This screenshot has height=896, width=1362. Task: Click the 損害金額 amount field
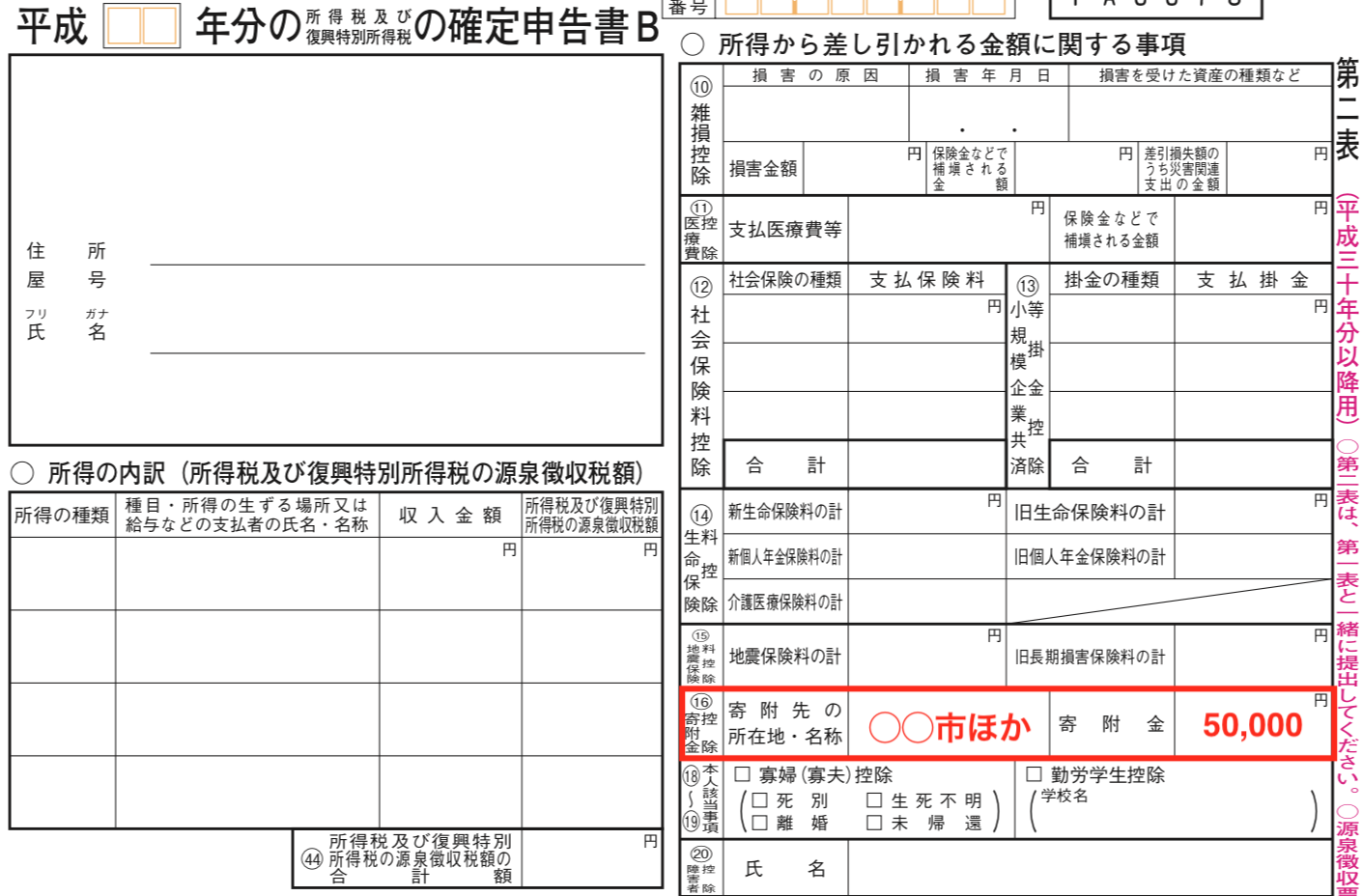864,169
